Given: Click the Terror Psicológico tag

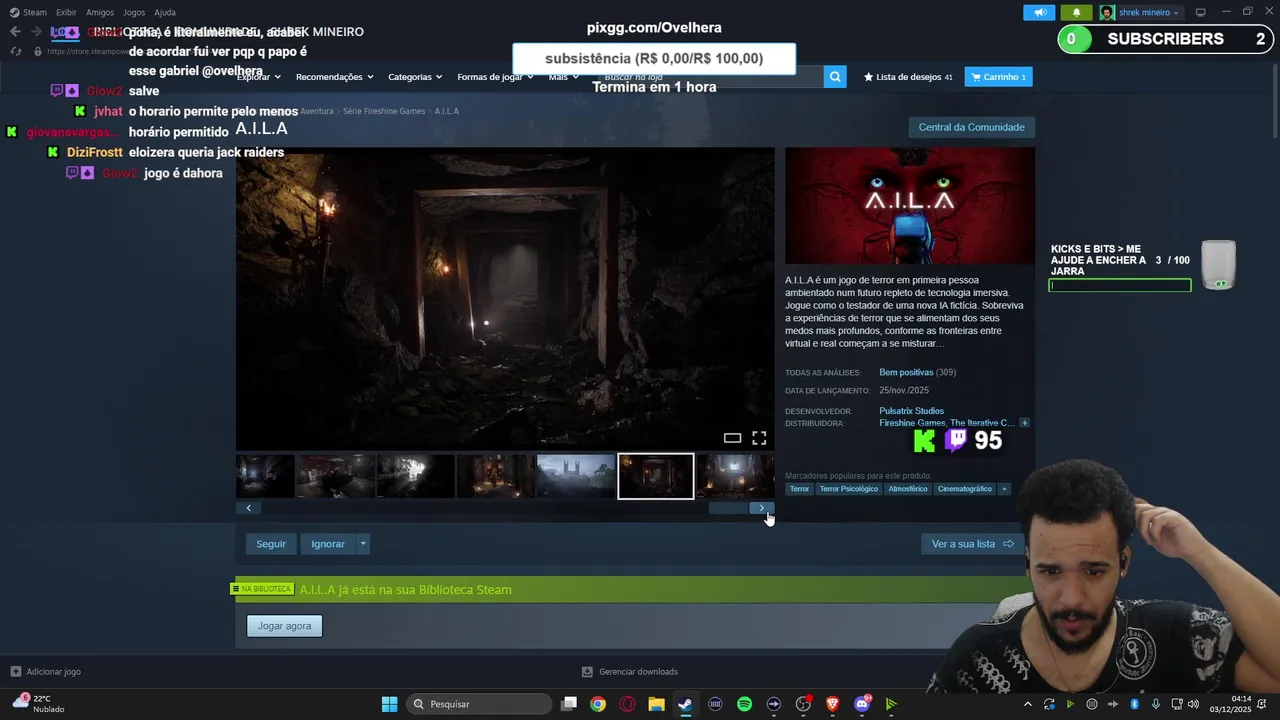Looking at the screenshot, I should coord(849,489).
